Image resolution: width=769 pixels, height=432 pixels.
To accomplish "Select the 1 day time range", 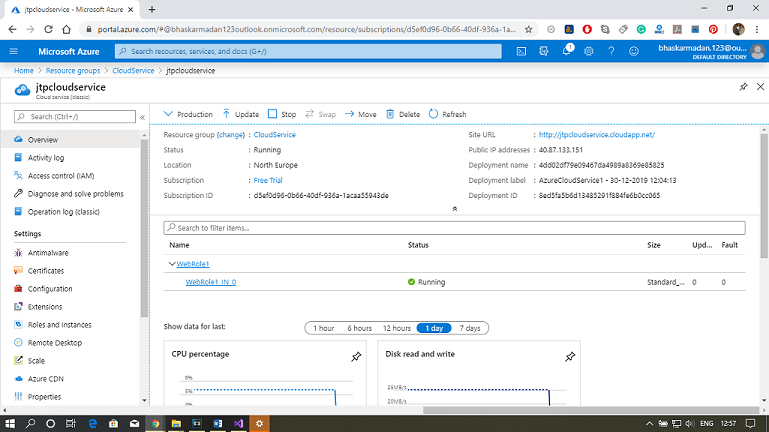I will [x=434, y=328].
